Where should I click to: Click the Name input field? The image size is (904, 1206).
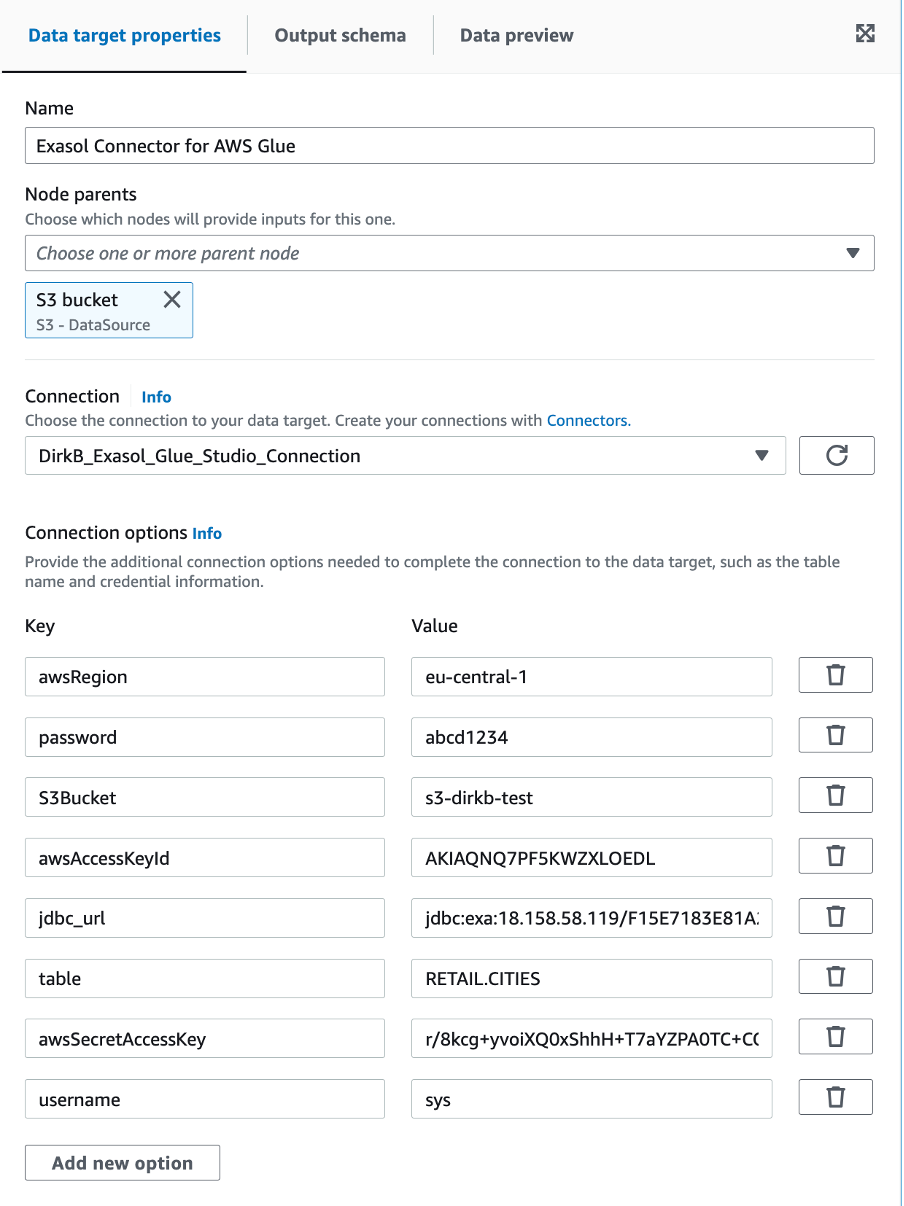[x=450, y=145]
